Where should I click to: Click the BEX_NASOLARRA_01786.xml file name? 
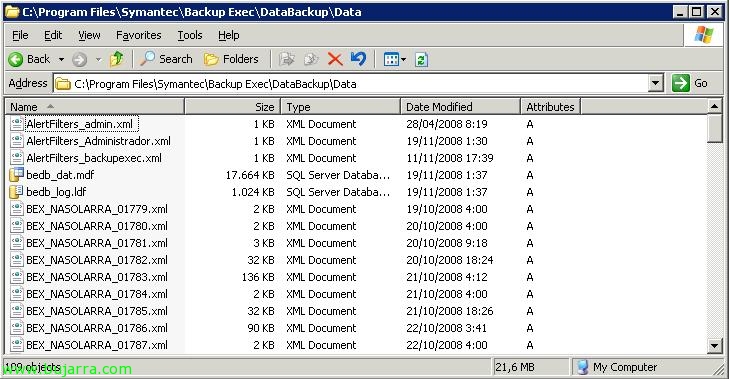[97, 328]
